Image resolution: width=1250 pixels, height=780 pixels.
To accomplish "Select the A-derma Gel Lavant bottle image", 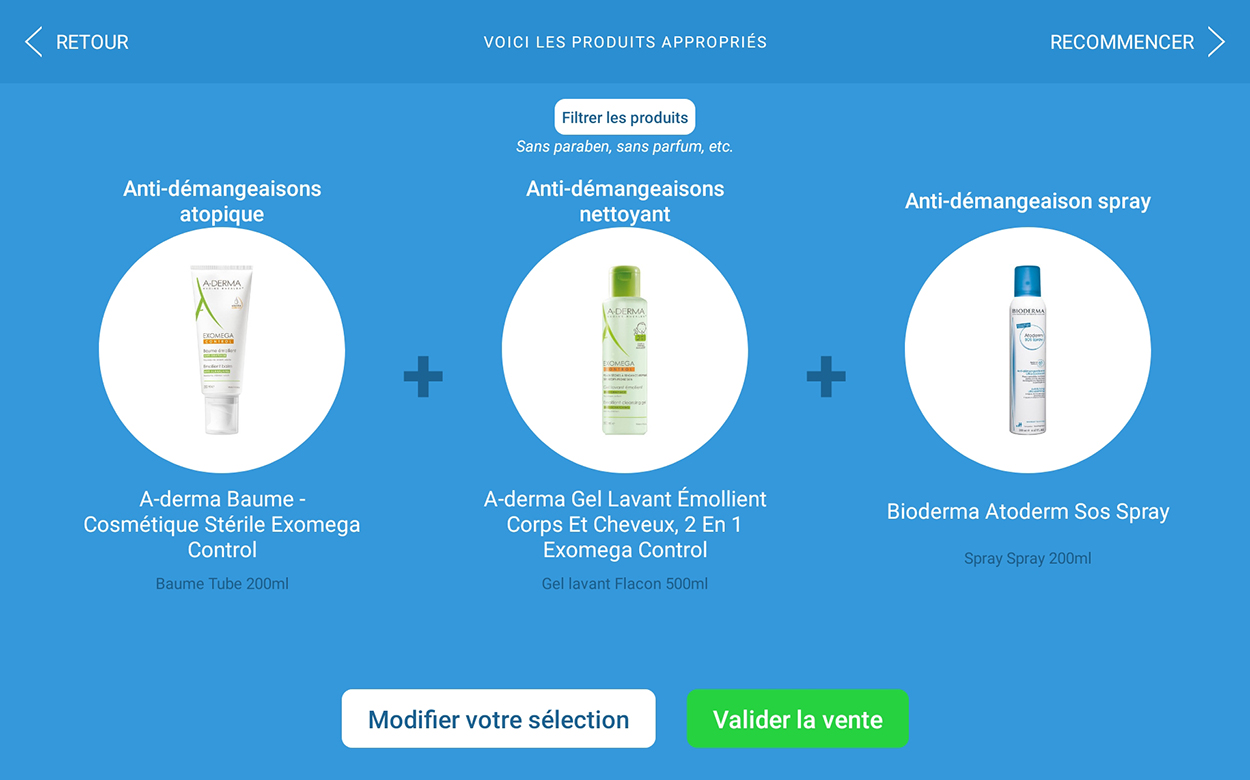I will pos(625,350).
